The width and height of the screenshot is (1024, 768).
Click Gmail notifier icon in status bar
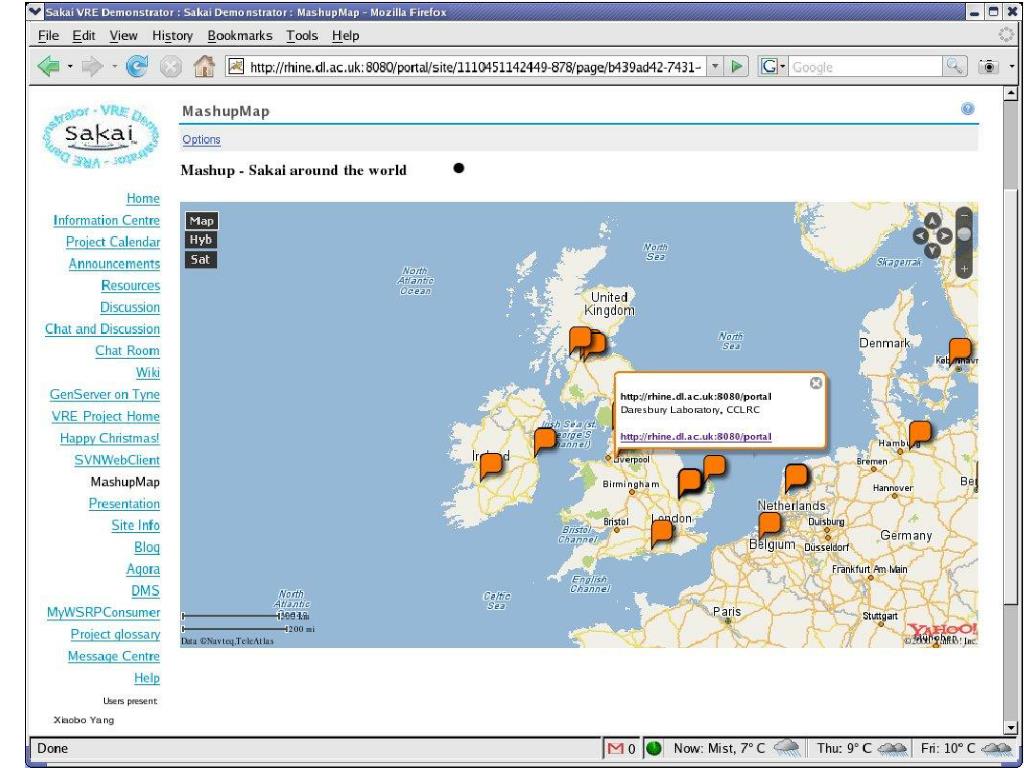coord(615,748)
